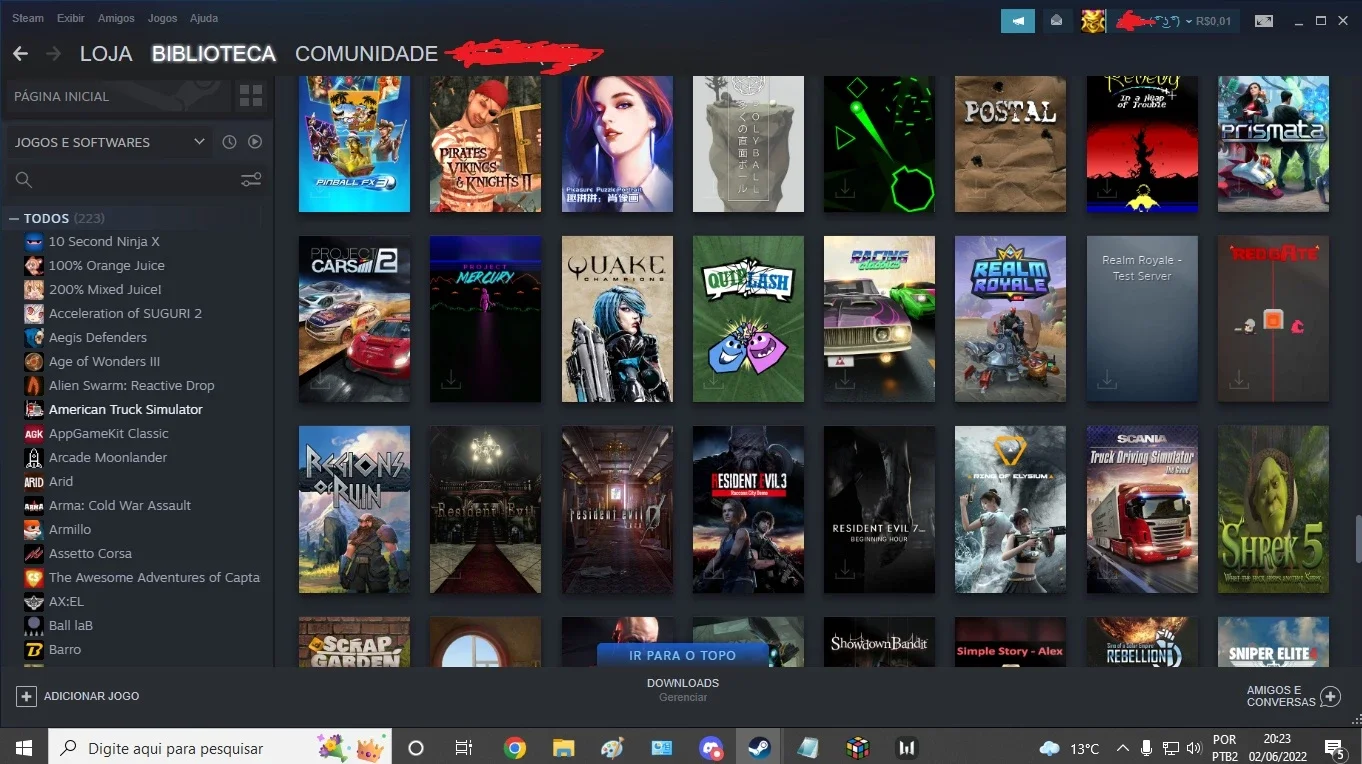1362x764 pixels.
Task: Open Amigos e Conversas
Action: 1293,696
